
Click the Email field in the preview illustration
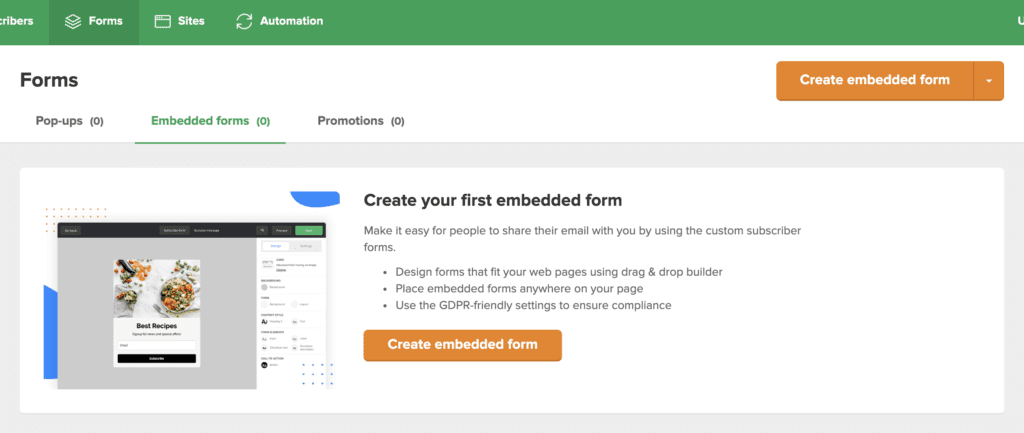point(157,345)
